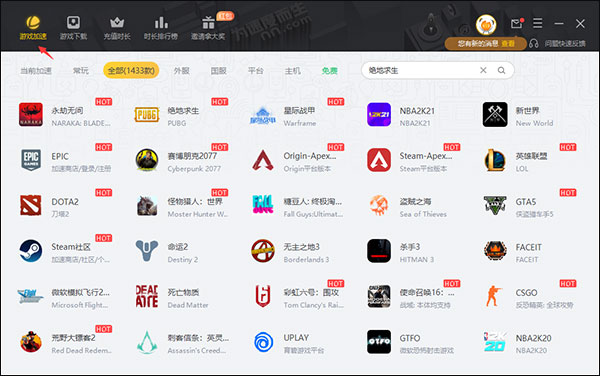The image size is (600, 376).
Task: Select the HITMAN 3 game icon
Action: [x=379, y=251]
